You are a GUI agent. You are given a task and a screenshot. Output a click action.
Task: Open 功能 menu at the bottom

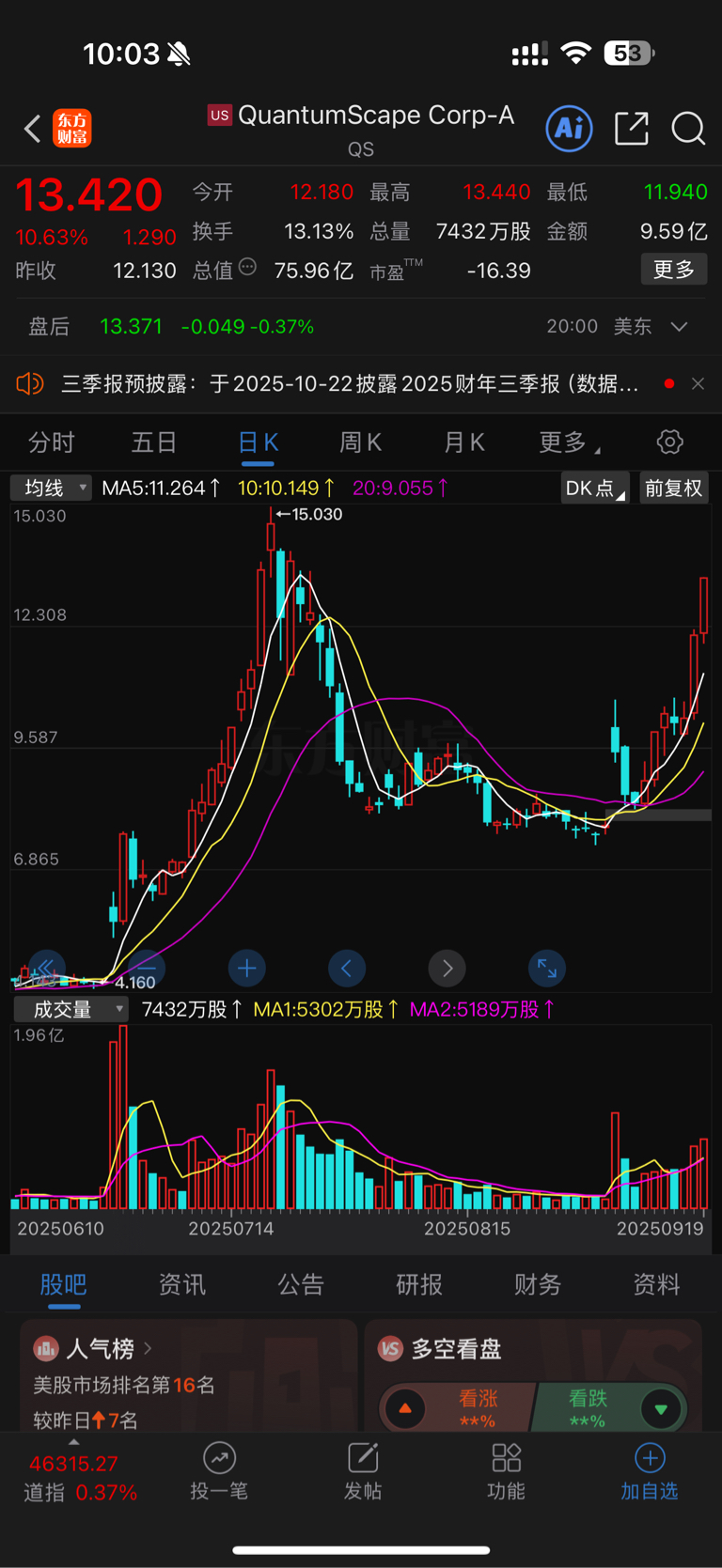coord(506,1472)
